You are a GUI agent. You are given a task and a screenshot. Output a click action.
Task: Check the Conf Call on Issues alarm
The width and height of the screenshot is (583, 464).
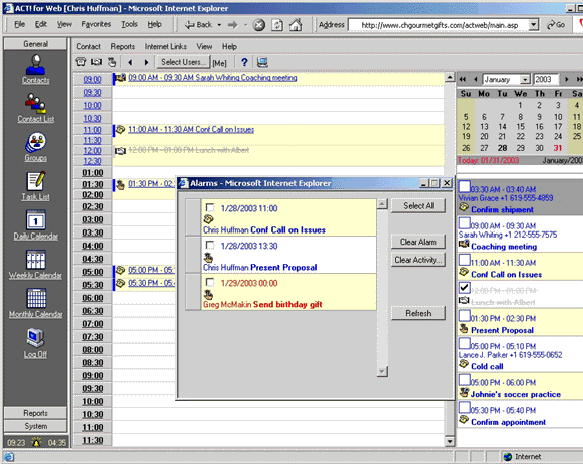point(210,207)
